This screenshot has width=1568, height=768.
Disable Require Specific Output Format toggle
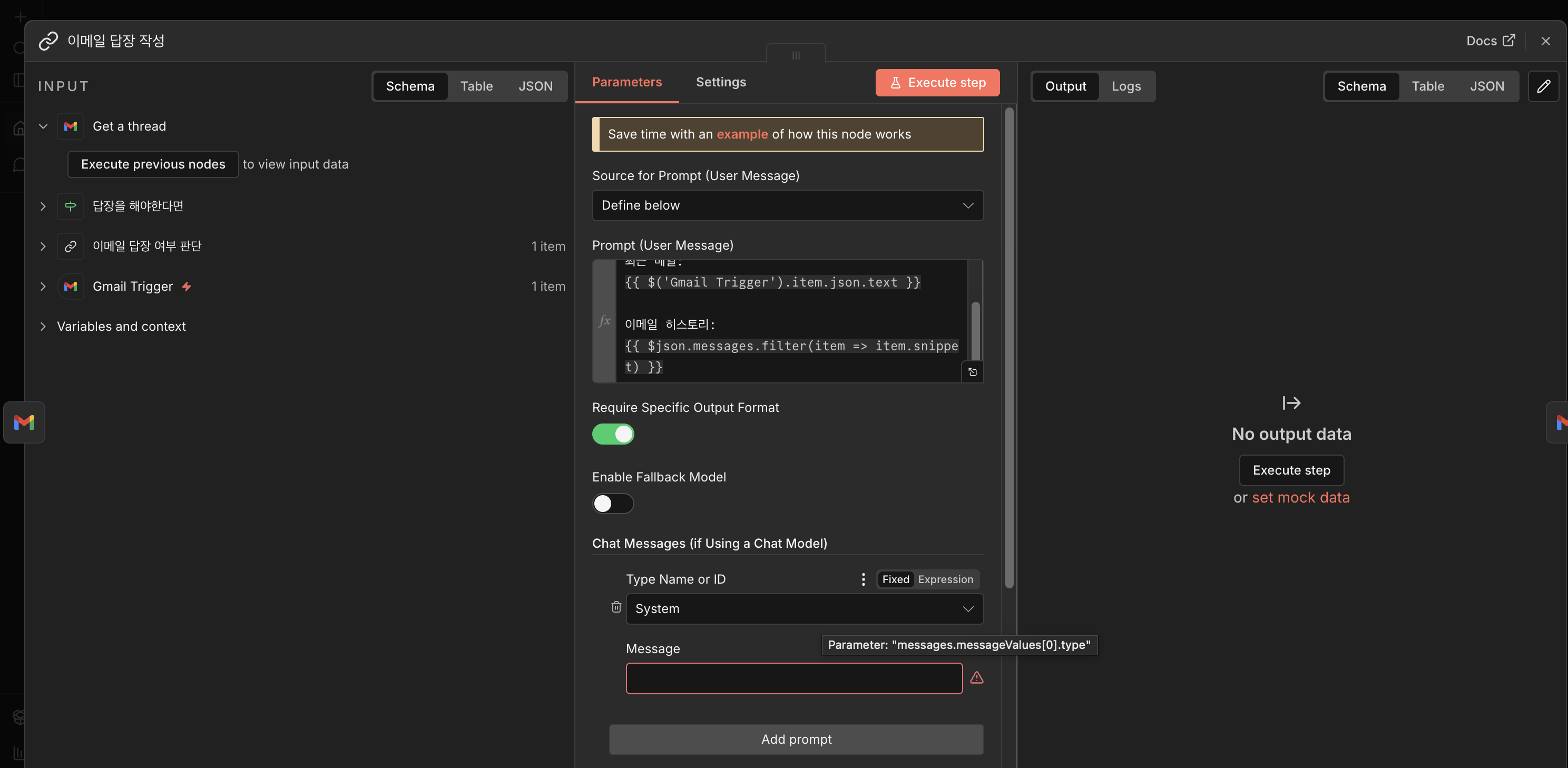tap(613, 434)
